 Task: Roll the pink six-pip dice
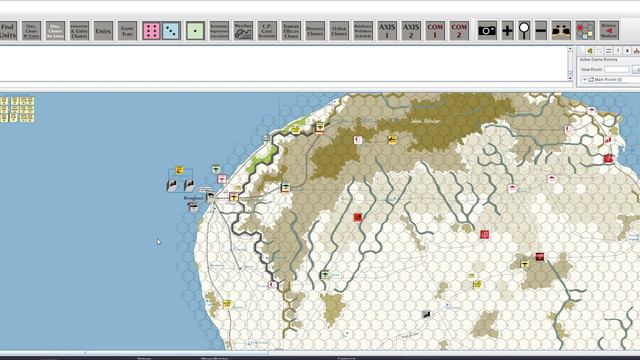[151, 31]
